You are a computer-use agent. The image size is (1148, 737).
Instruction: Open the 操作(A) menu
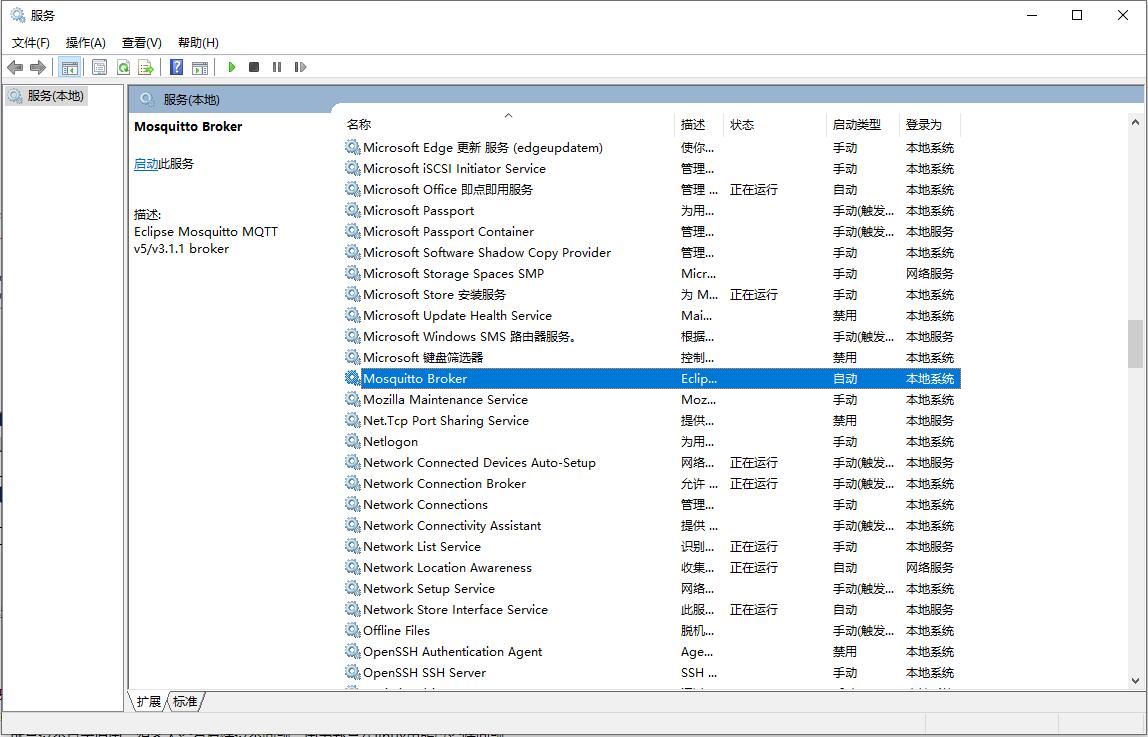[86, 42]
